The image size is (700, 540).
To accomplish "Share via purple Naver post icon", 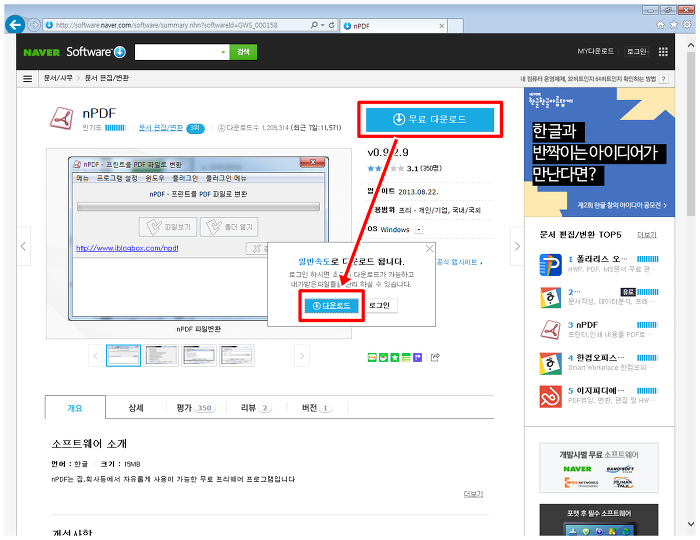I will point(417,357).
